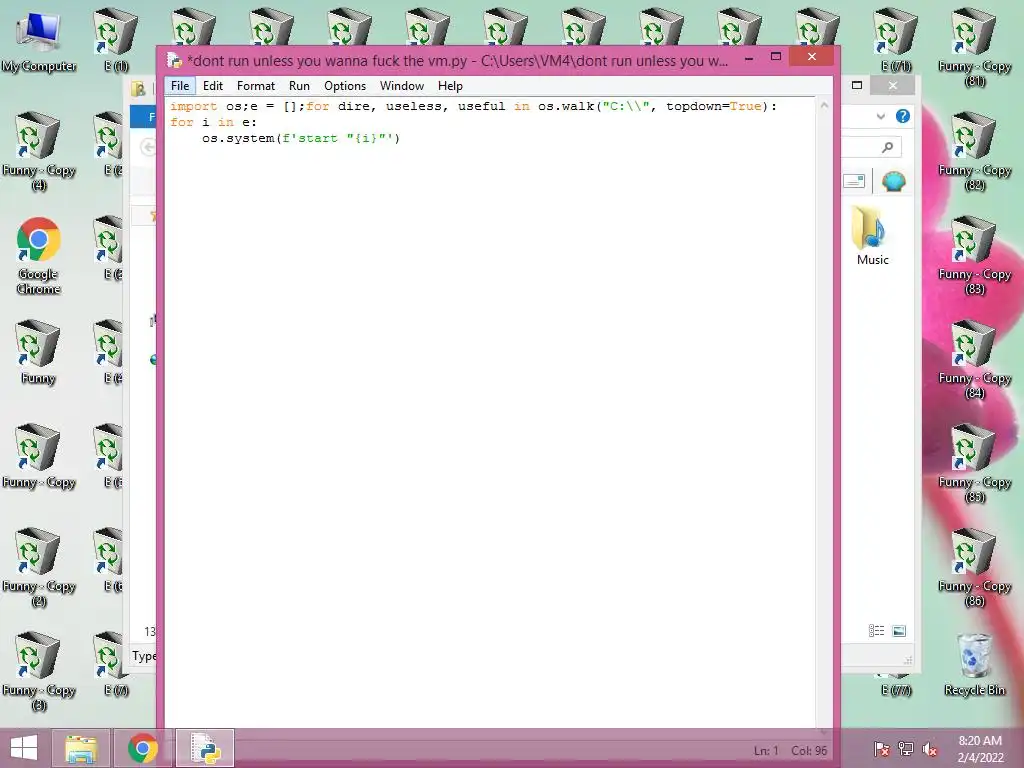Open the File menu in IDLE
Screen dimensions: 1024x768
click(x=180, y=86)
